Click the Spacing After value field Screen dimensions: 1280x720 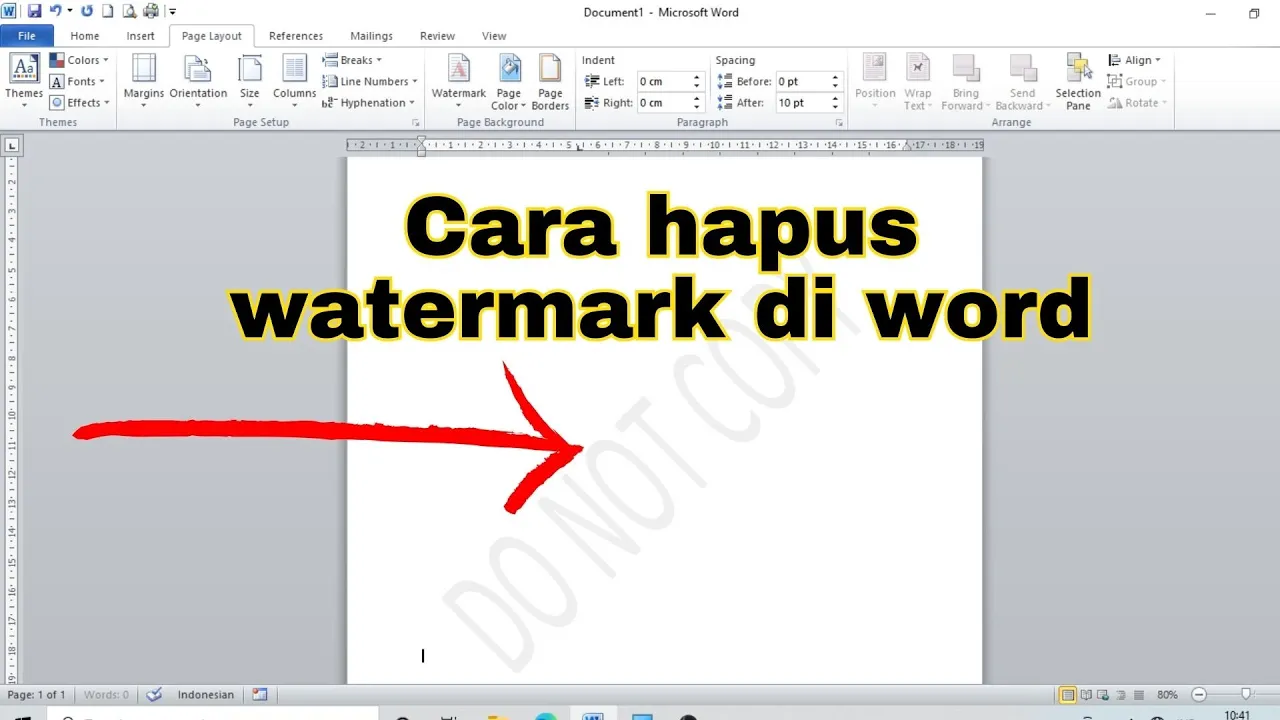click(x=802, y=102)
